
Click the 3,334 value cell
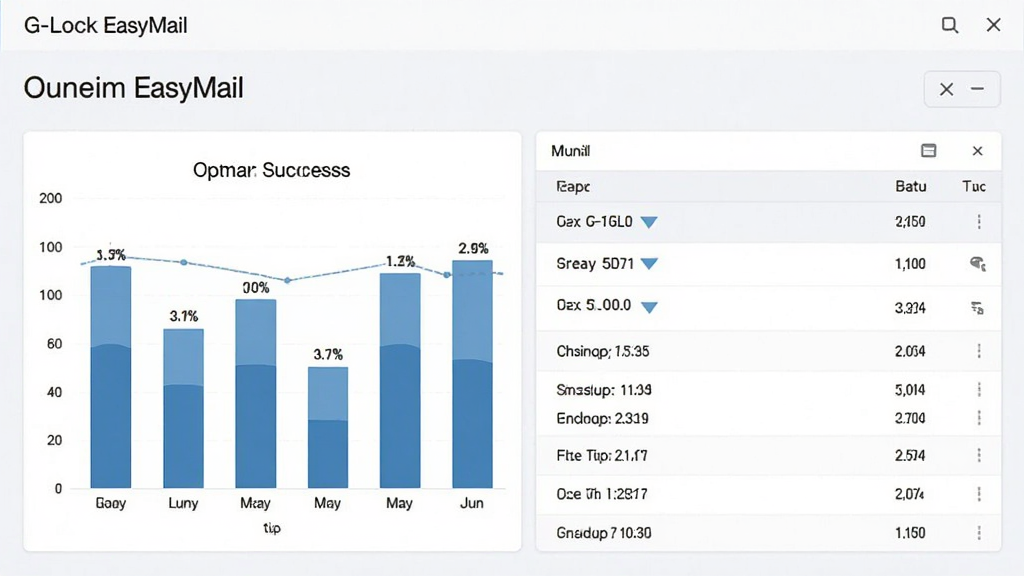click(x=910, y=308)
